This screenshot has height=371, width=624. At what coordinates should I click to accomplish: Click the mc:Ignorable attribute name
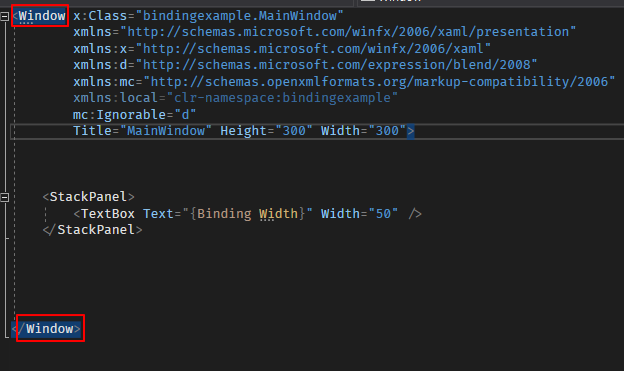point(119,115)
